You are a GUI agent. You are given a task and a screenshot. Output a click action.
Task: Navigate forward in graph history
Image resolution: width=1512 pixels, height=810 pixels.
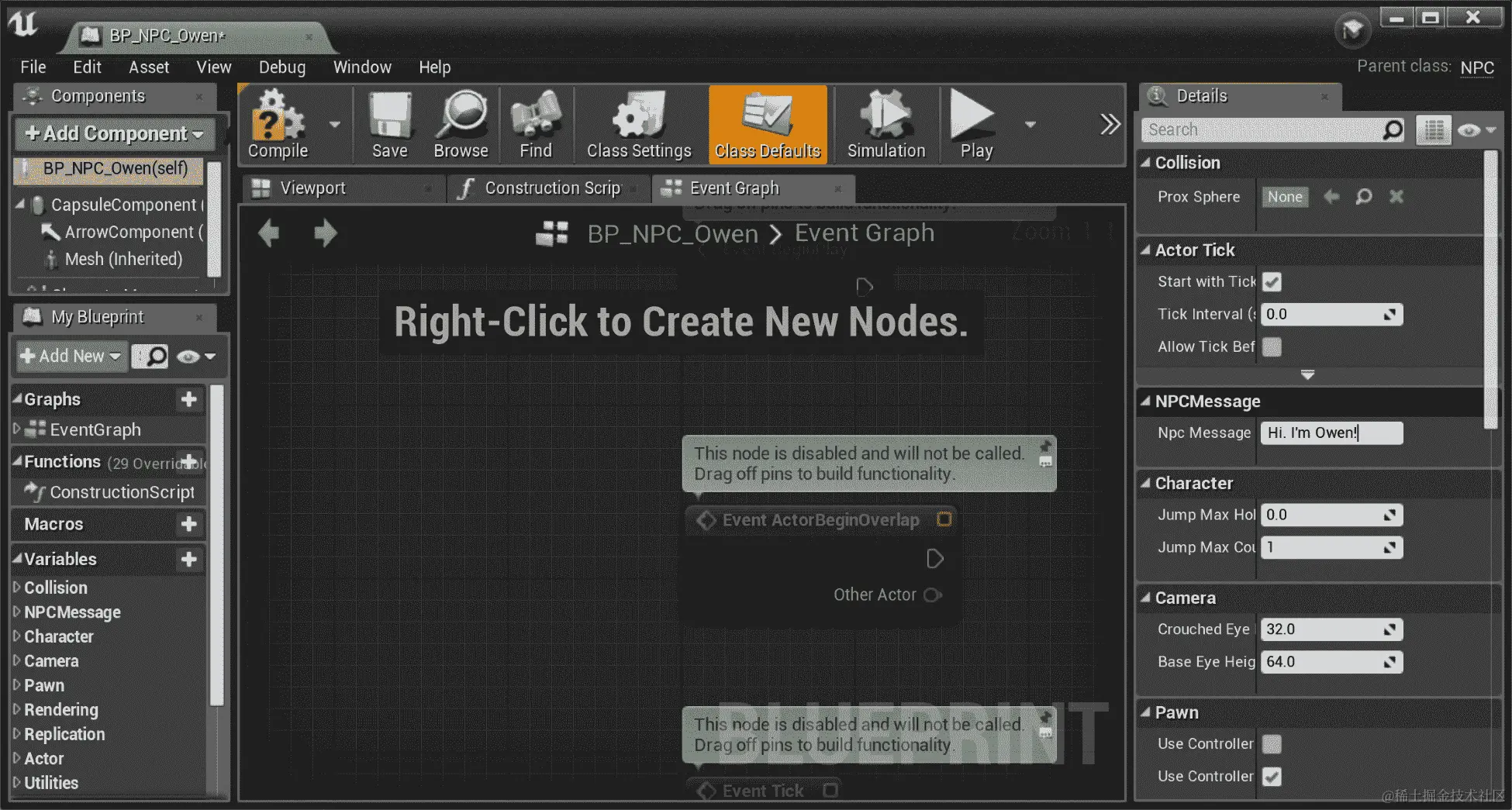pos(326,233)
